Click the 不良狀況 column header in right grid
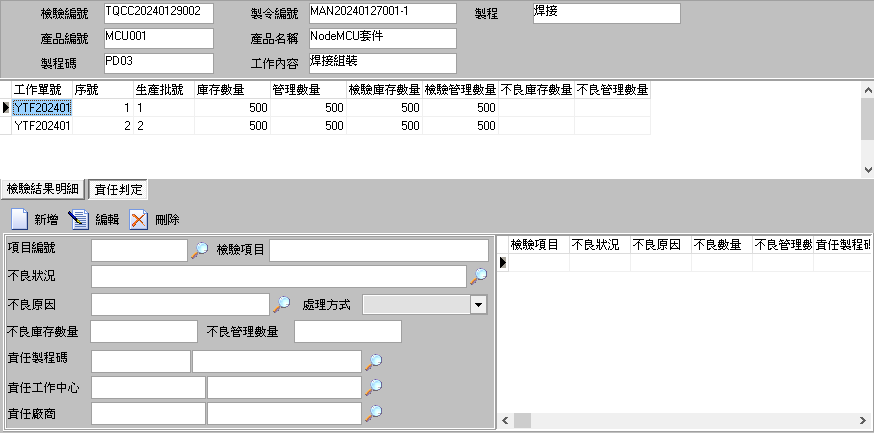 coord(600,245)
